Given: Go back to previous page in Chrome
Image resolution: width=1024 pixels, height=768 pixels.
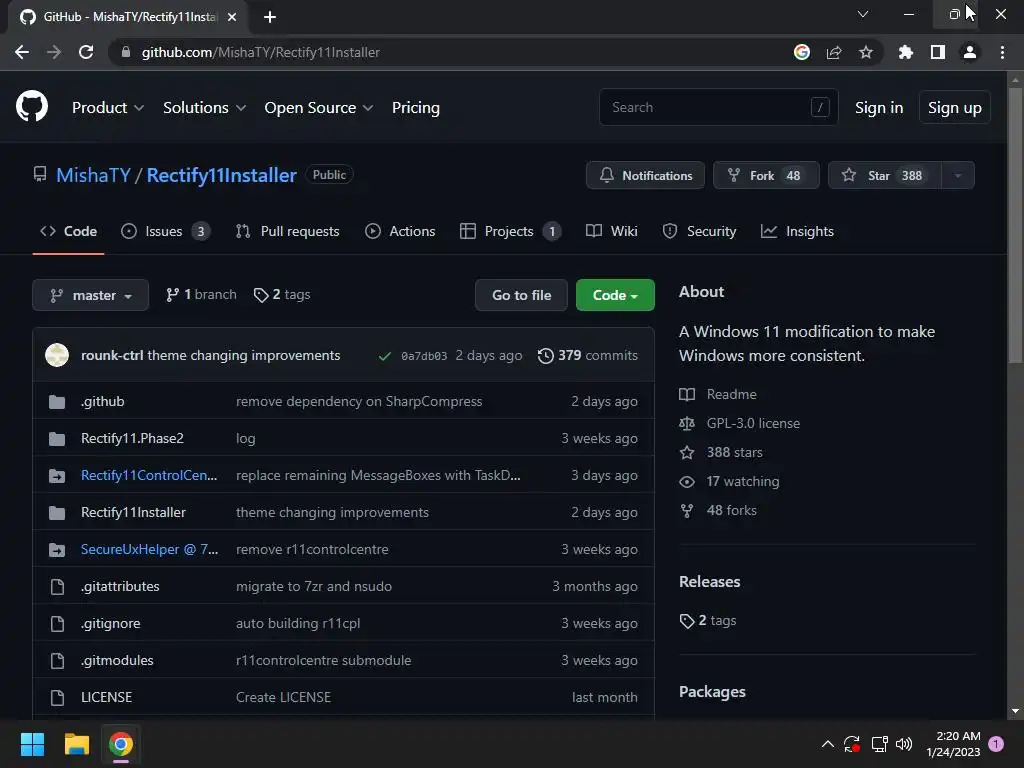Looking at the screenshot, I should click(x=22, y=52).
